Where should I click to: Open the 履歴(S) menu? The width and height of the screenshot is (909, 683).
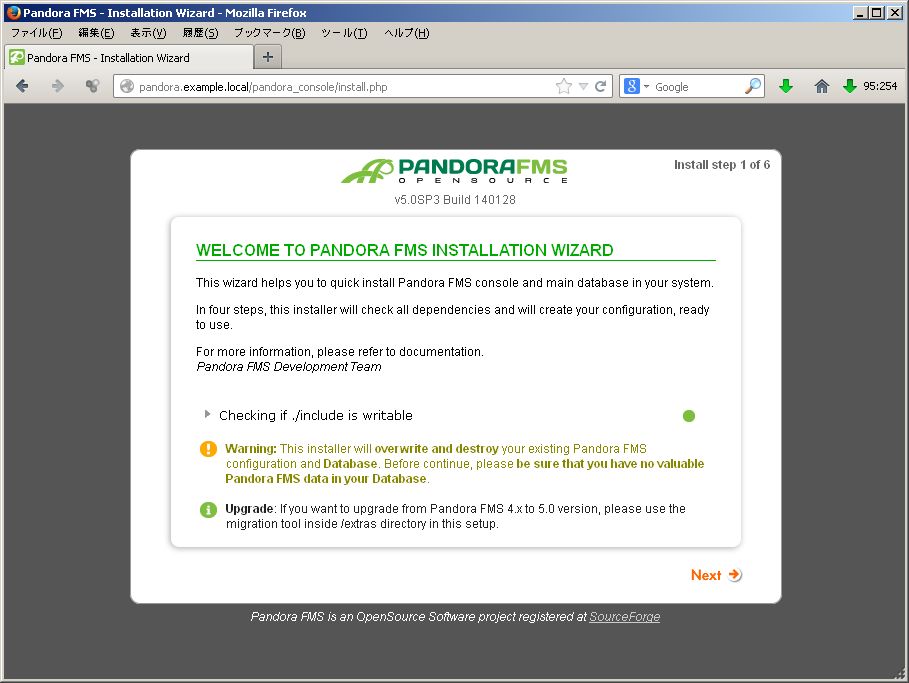(200, 33)
